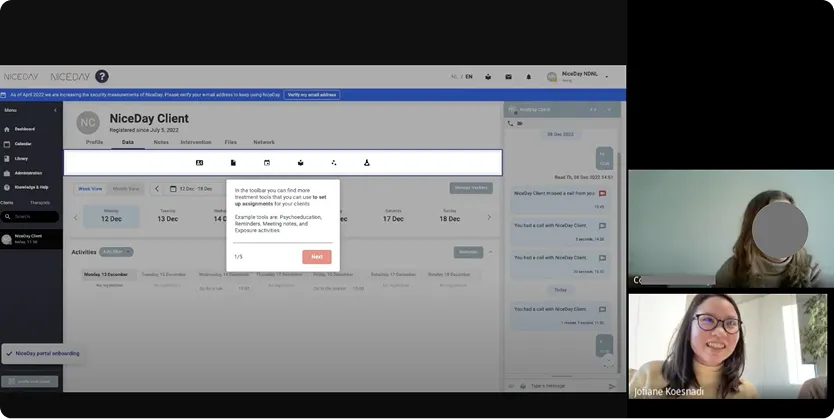834x419 pixels.
Task: Select Saturday 17 Dec day card
Action: (x=393, y=216)
